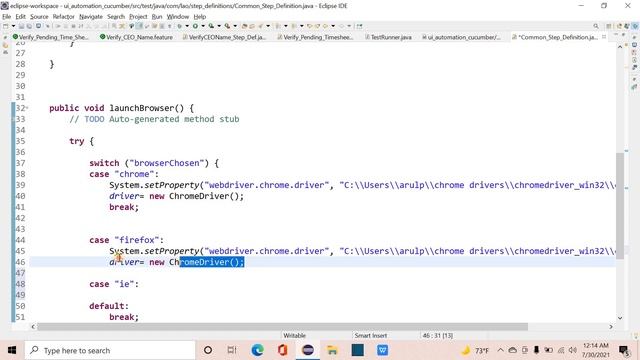The image size is (640, 360).
Task: Toggle the highlighted block selection toolbar button
Action: coord(139,26)
